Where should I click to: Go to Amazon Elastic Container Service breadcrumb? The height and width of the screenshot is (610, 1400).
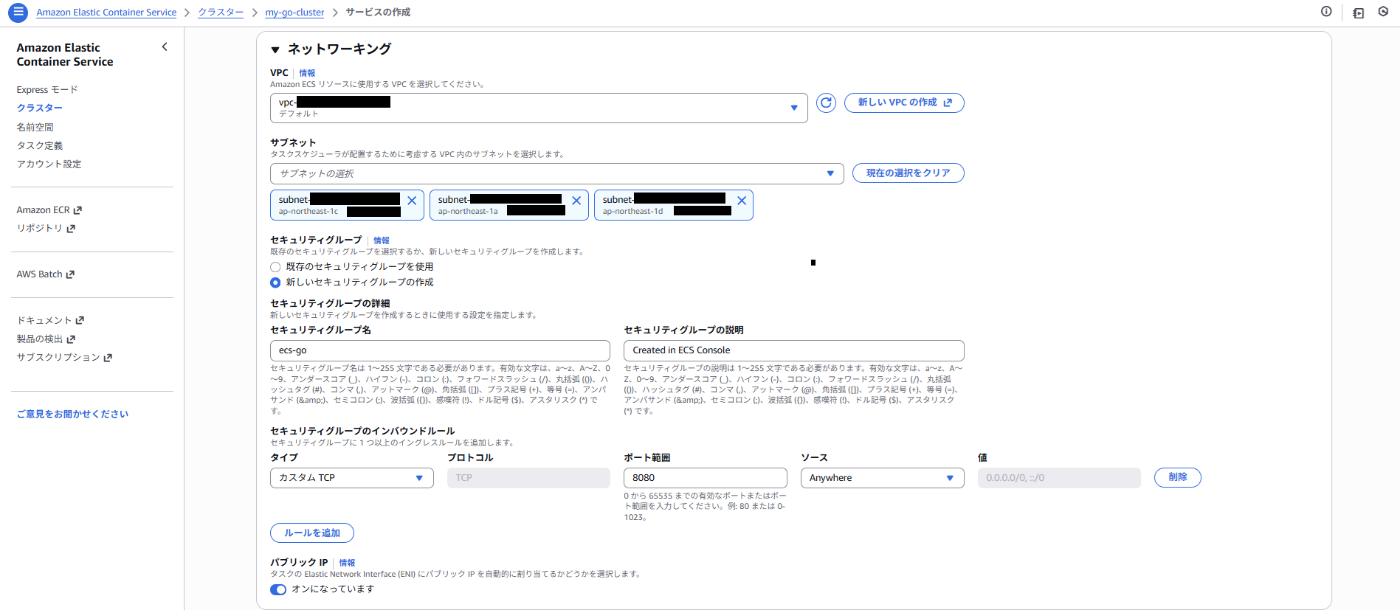[x=106, y=12]
